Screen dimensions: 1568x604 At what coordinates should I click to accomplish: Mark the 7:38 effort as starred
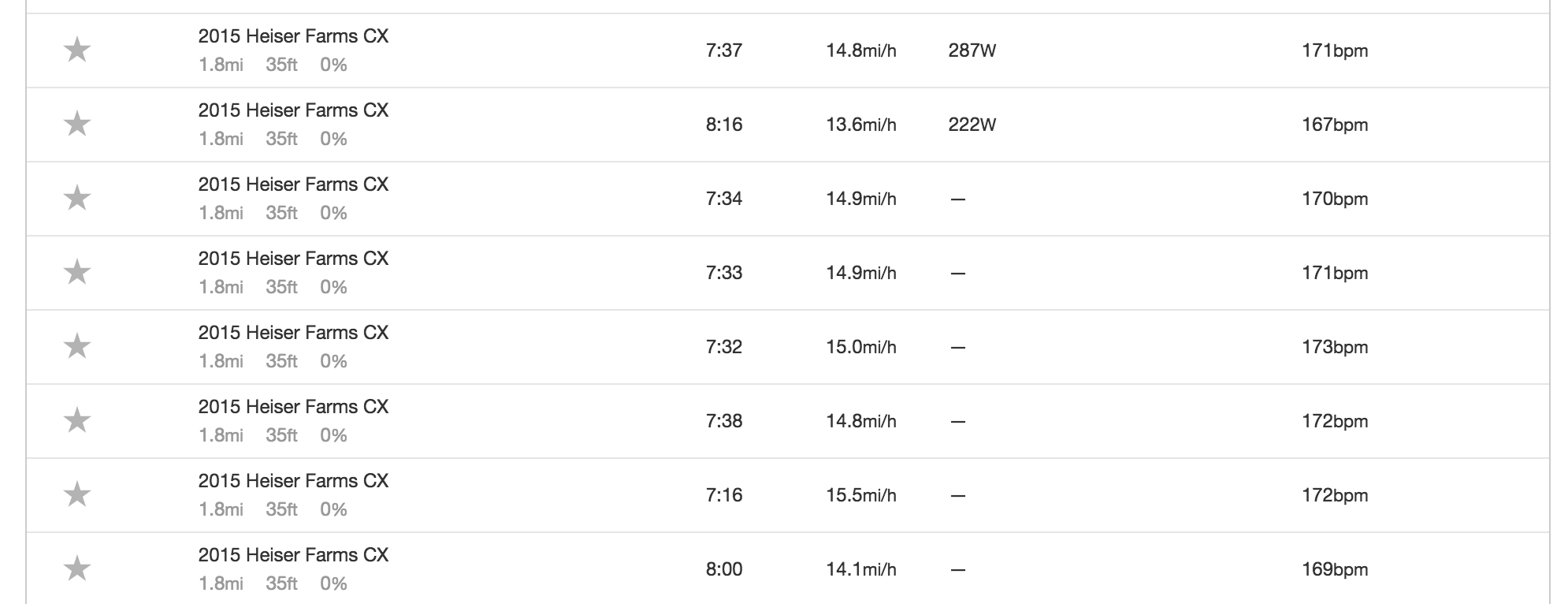tap(77, 421)
